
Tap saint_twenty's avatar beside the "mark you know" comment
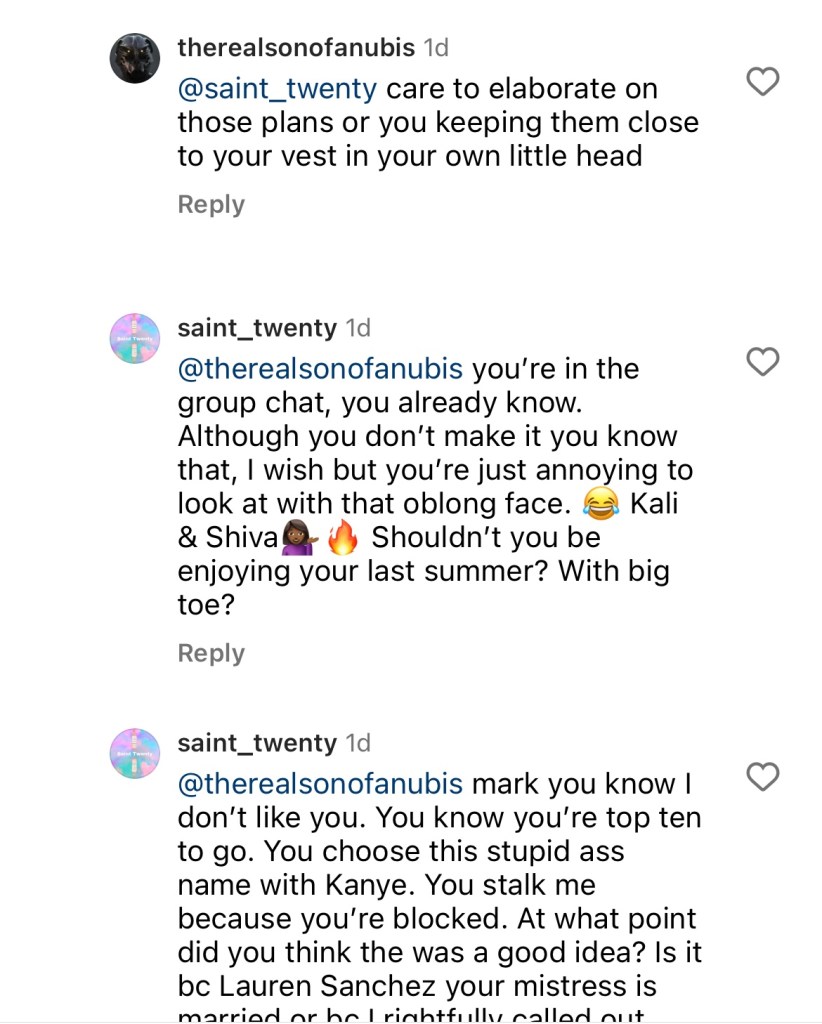(x=135, y=754)
